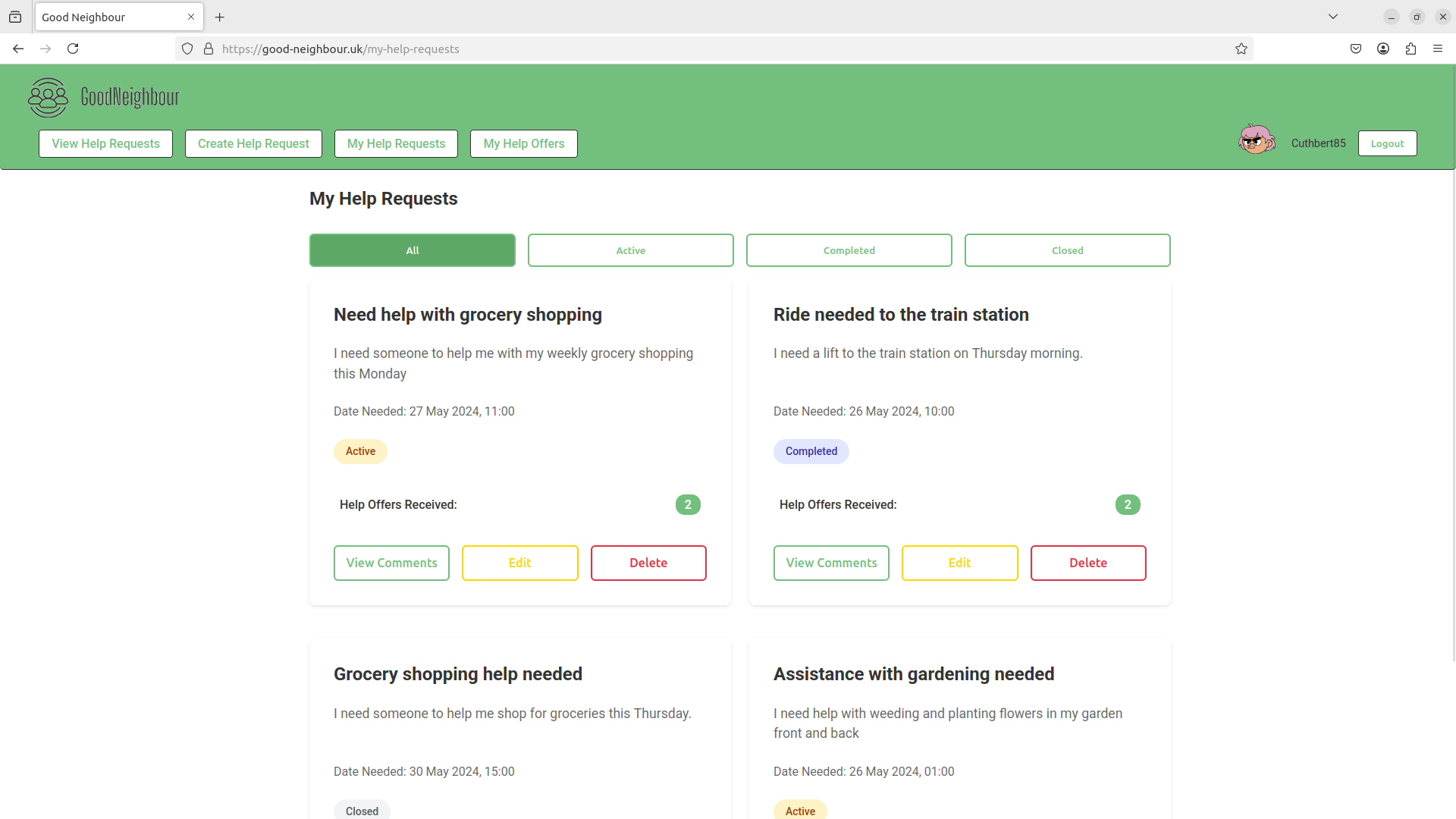This screenshot has width=1456, height=819.
Task: Click the user avatar icon for Cuthbert85
Action: pyautogui.click(x=1257, y=142)
